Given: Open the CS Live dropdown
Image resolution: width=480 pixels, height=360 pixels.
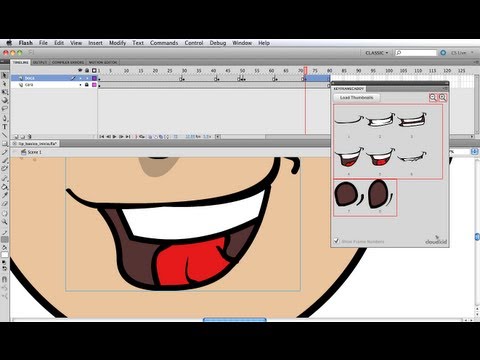Looking at the screenshot, I should point(463,53).
